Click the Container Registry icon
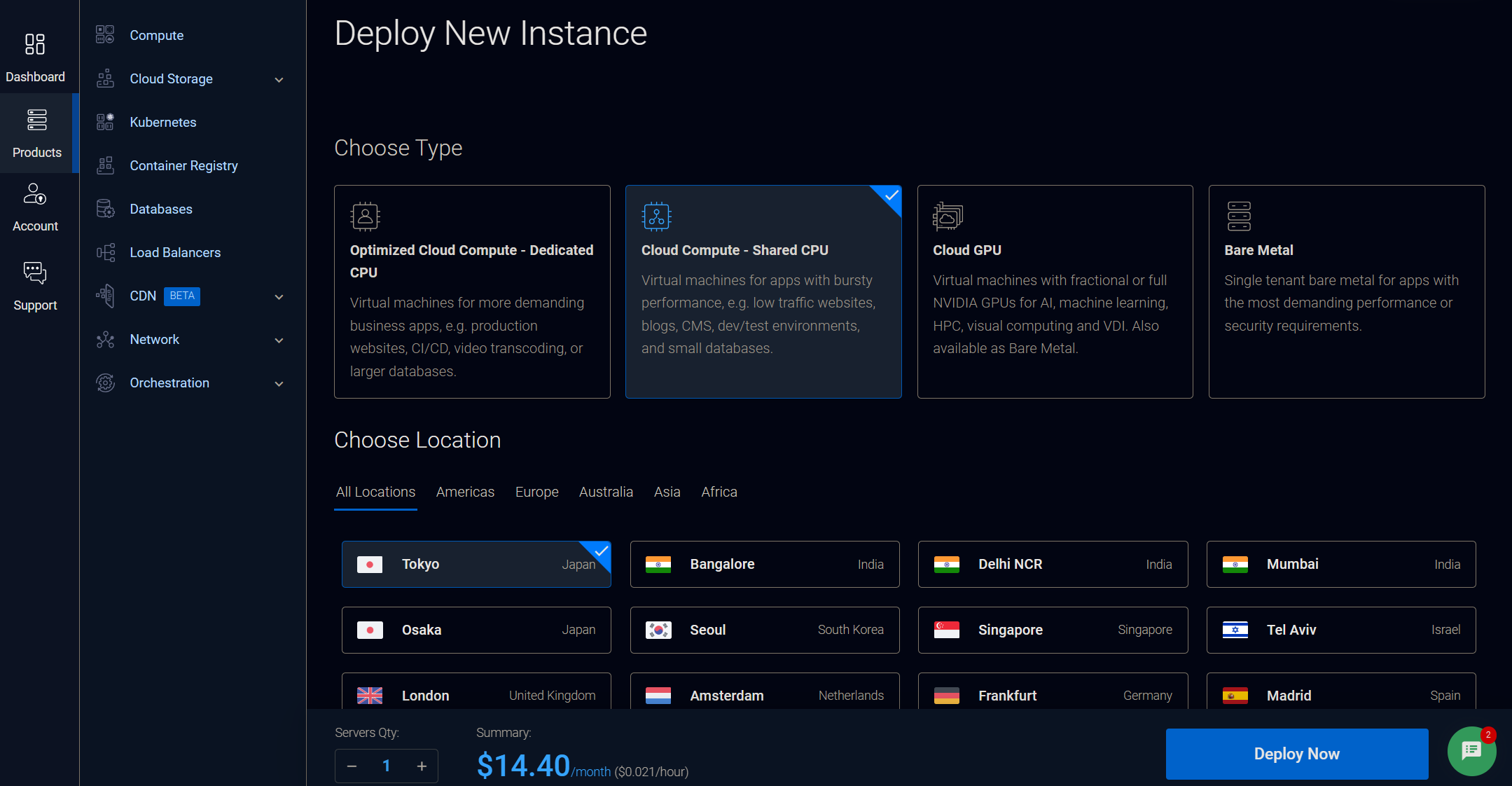Viewport: 1512px width, 786px height. (105, 165)
